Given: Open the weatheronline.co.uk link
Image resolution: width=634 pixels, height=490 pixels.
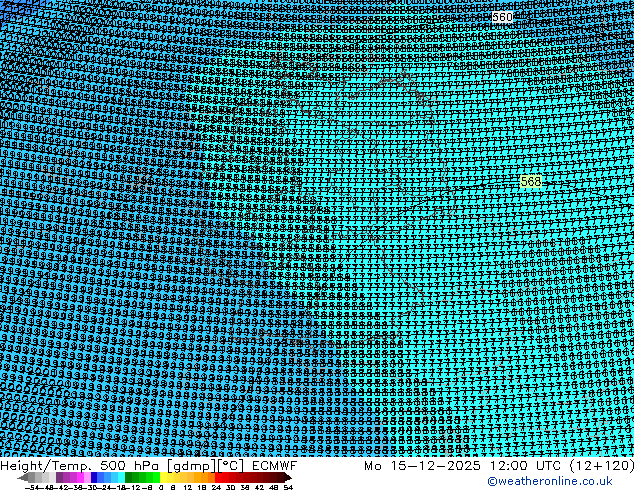Looking at the screenshot, I should pyautogui.click(x=550, y=481).
